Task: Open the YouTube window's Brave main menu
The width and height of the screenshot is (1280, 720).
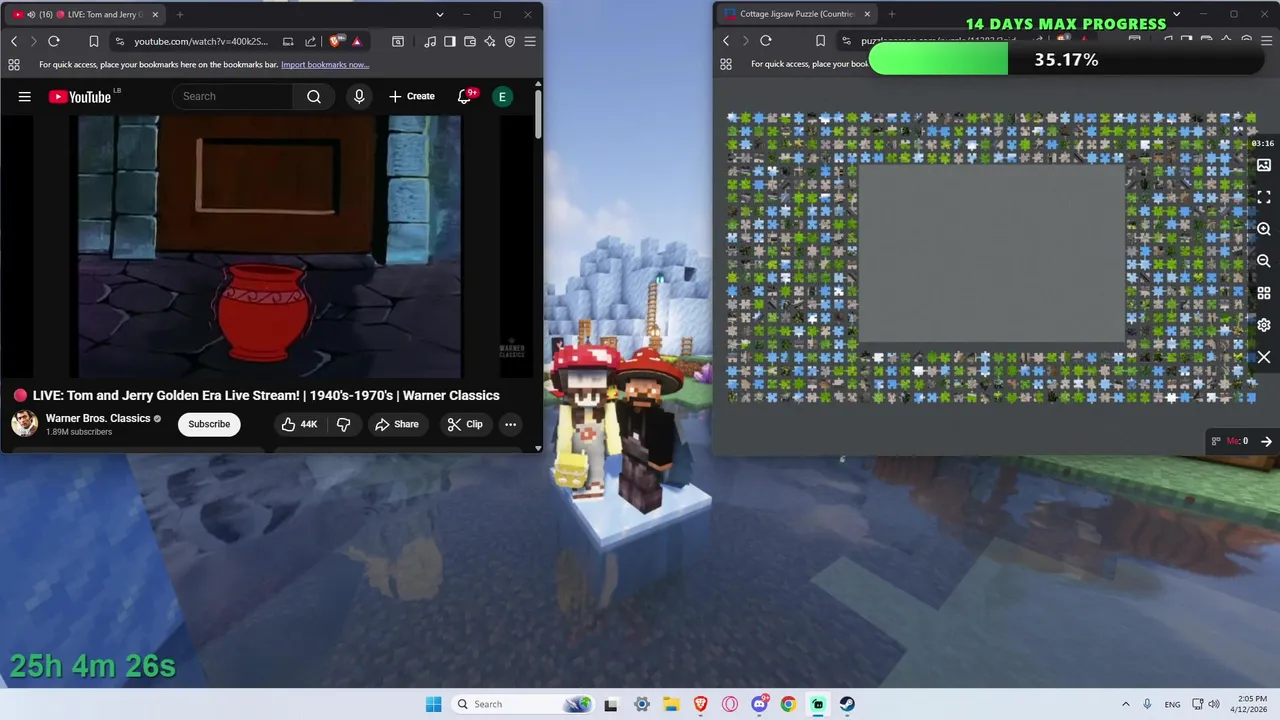Action: [530, 41]
